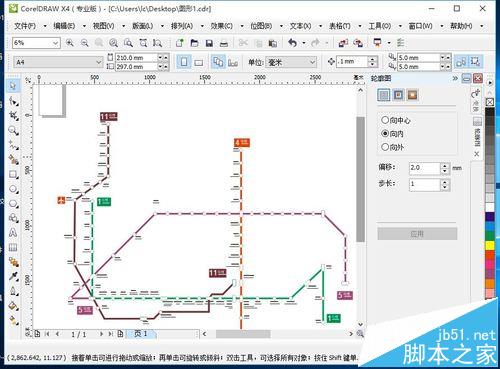Image resolution: width=500 pixels, height=369 pixels.
Task: Click the Print icon
Action: [x=224, y=43]
